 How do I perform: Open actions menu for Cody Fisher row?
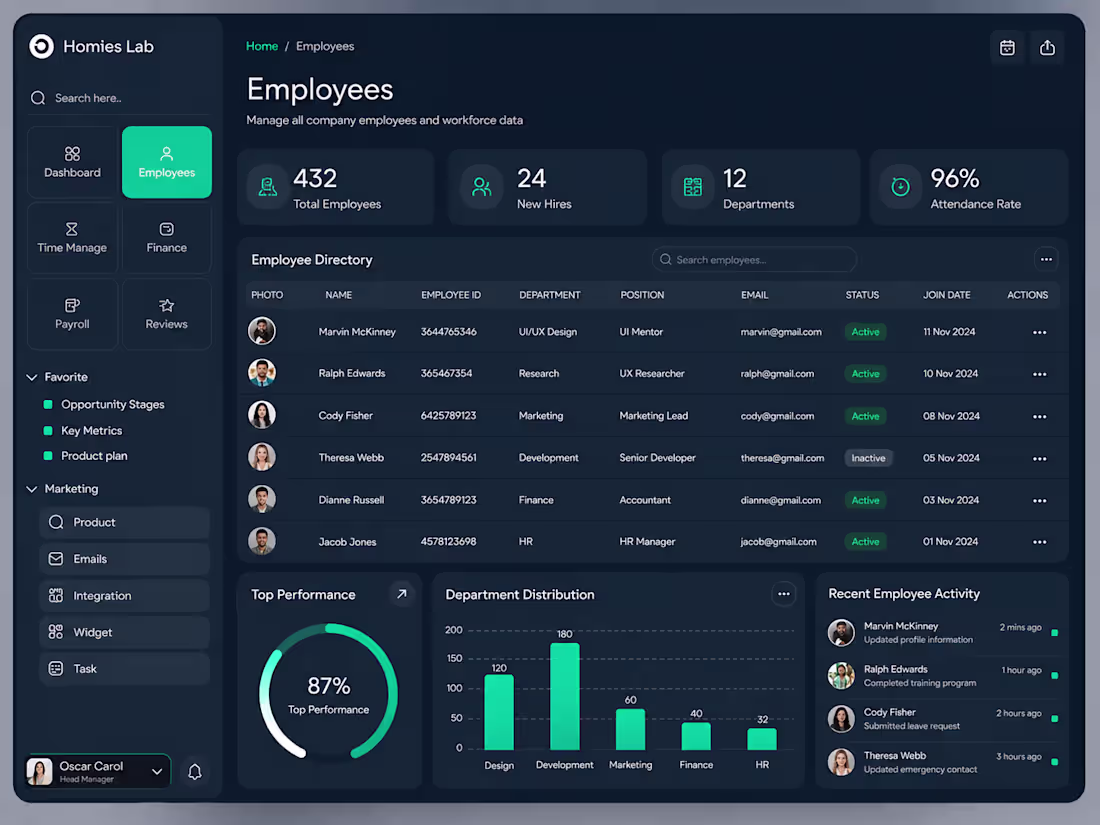(x=1039, y=417)
